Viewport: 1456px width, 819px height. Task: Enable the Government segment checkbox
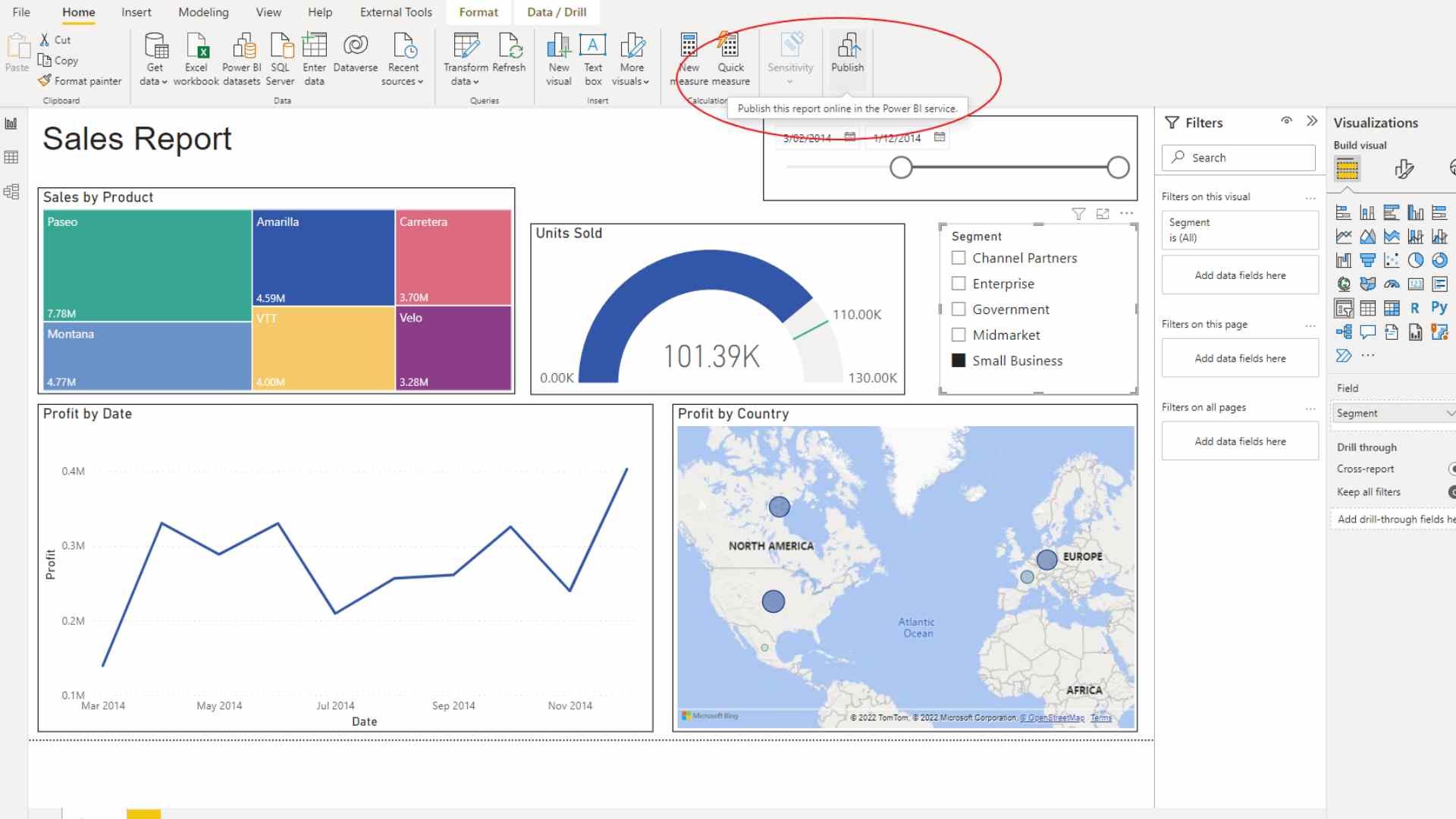pos(958,308)
